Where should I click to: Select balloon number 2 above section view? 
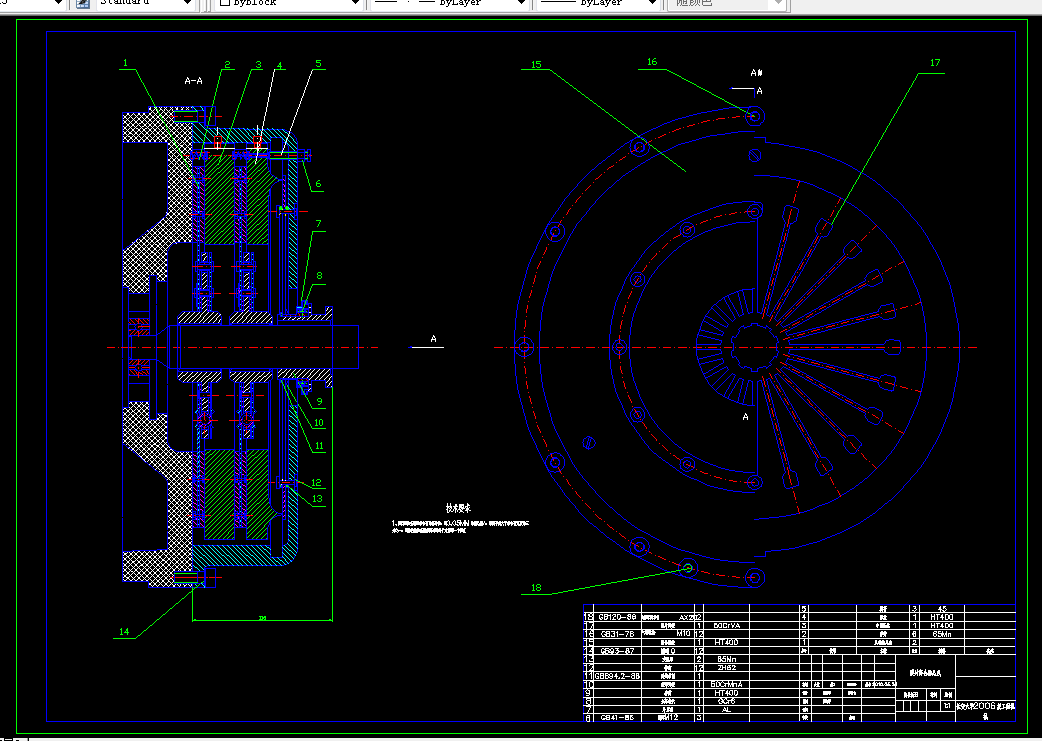227,64
